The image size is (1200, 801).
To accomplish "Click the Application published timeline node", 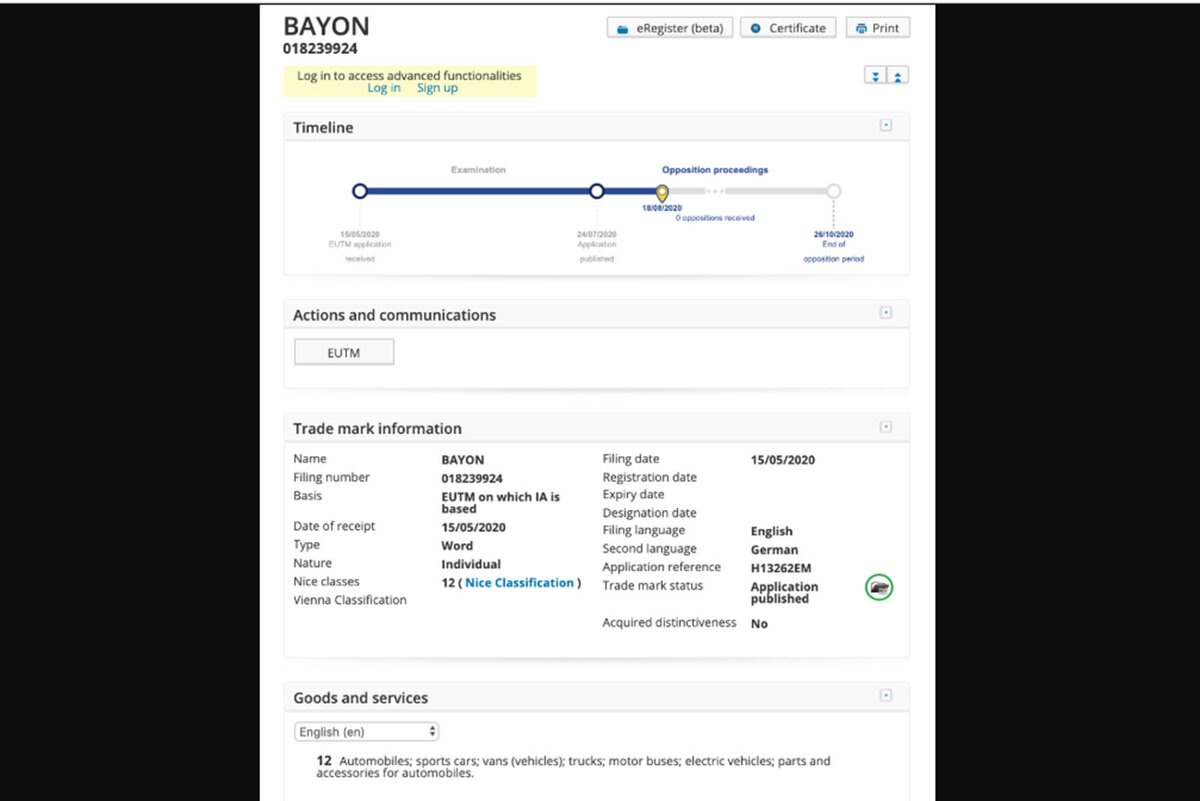I will (597, 191).
